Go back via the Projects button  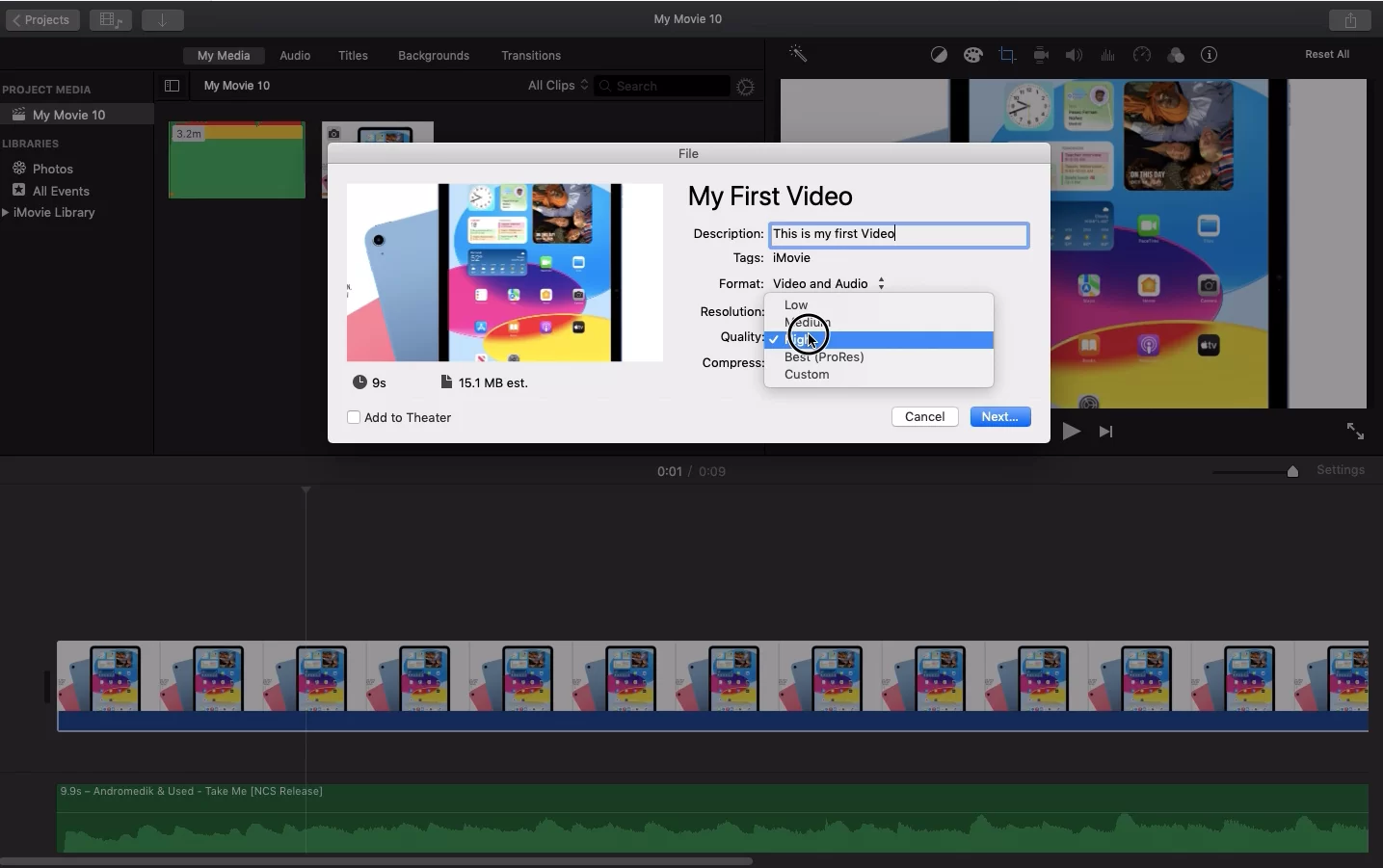pyautogui.click(x=41, y=19)
